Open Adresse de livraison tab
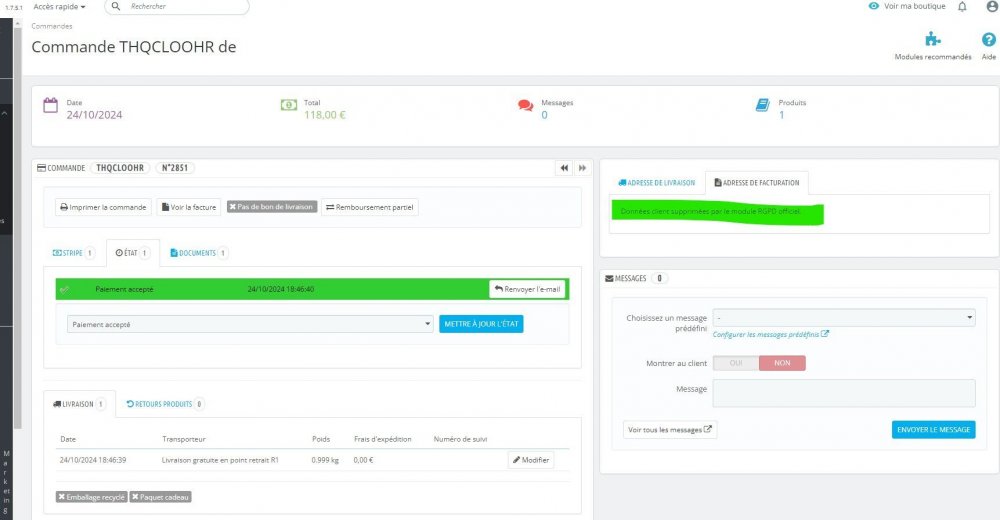The width and height of the screenshot is (1000, 520). (656, 183)
